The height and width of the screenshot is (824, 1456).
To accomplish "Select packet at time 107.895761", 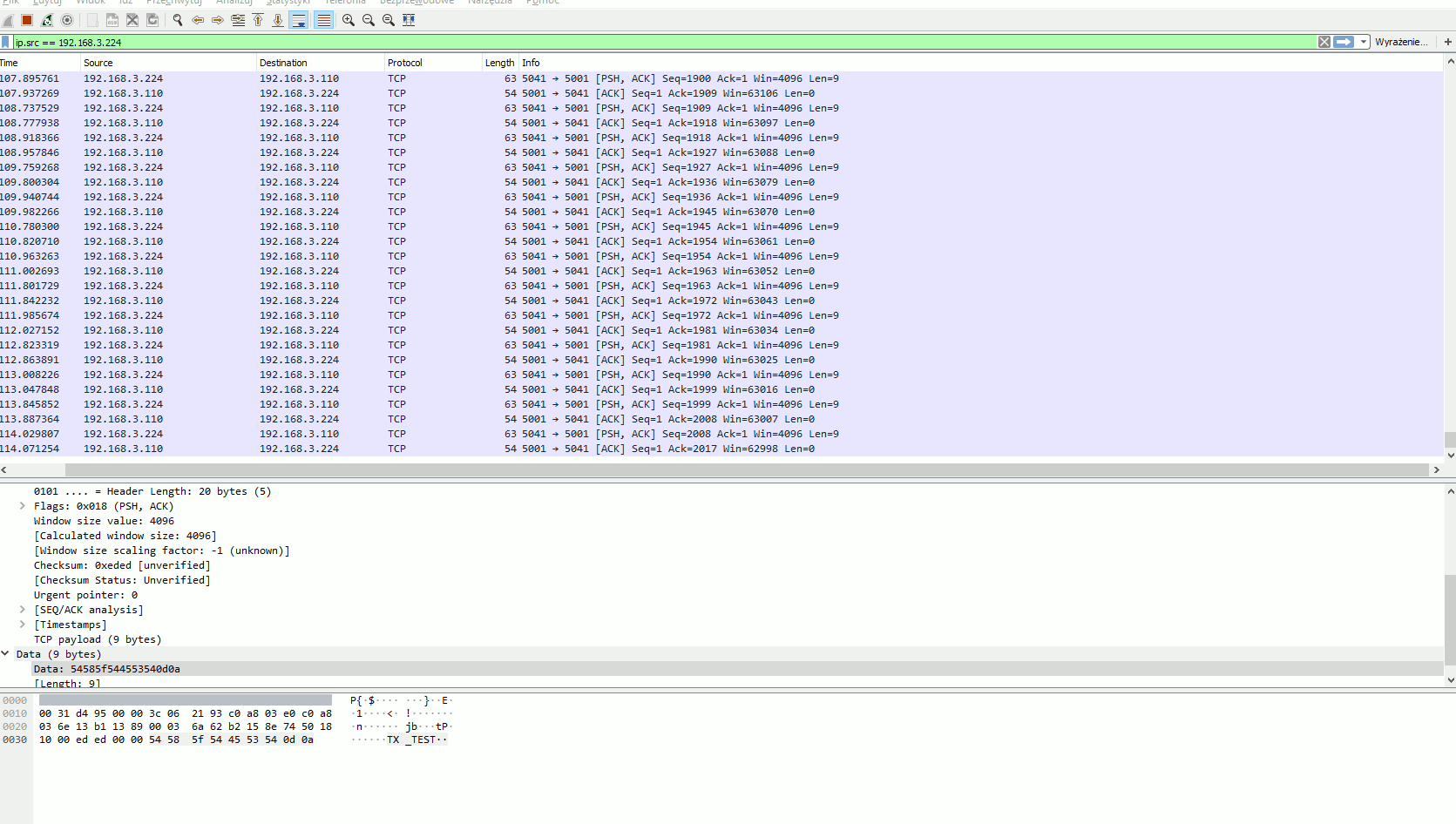I will [x=721, y=78].
